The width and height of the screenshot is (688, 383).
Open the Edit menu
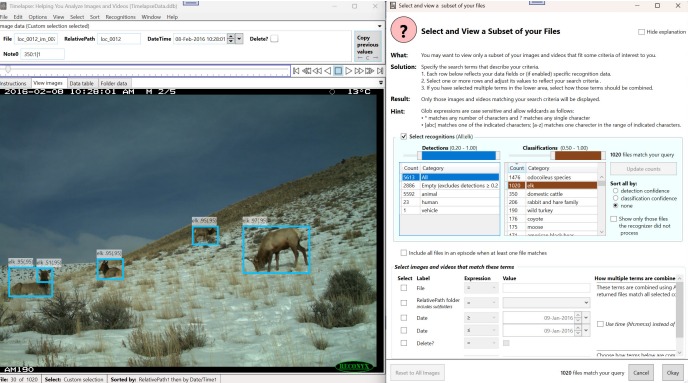click(18, 17)
